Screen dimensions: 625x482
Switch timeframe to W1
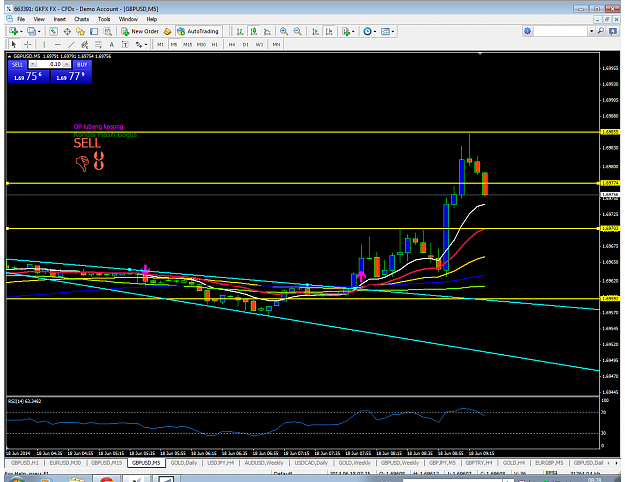click(259, 45)
